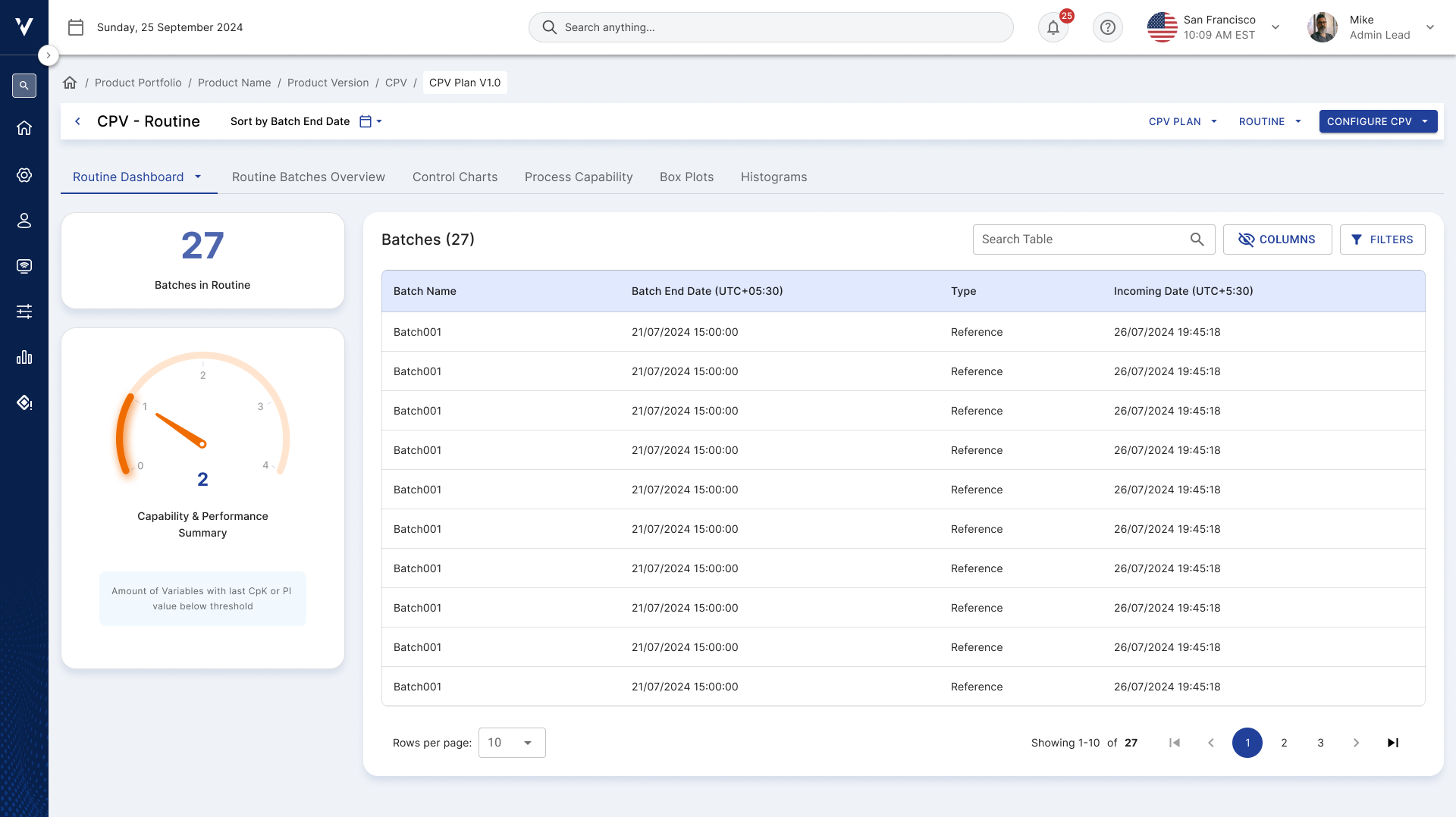This screenshot has height=817, width=1456.
Task: Expand the Mike Admin Lead user menu
Action: click(x=1430, y=27)
